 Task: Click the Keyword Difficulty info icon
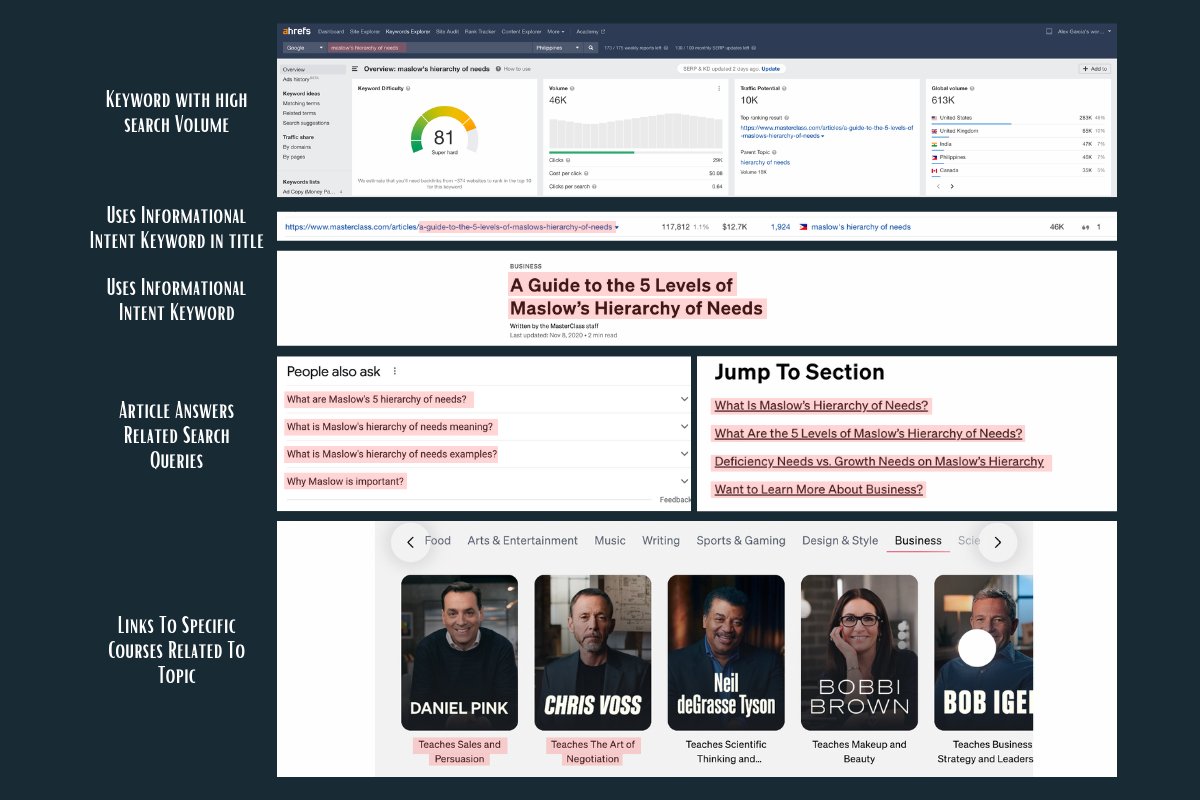[x=408, y=89]
